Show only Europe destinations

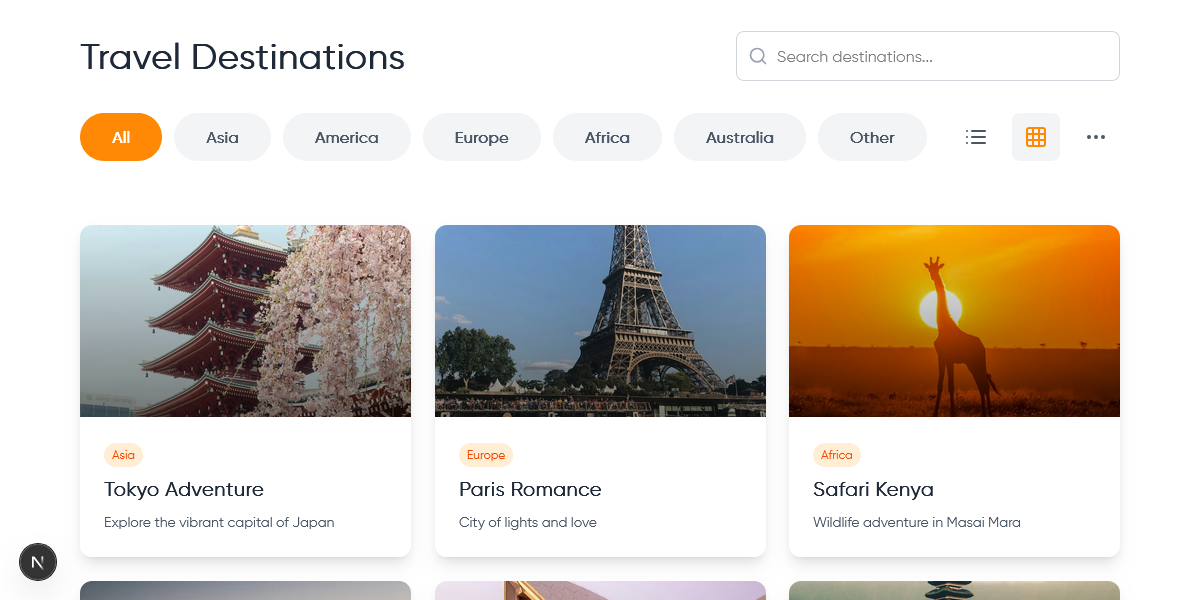pos(481,137)
